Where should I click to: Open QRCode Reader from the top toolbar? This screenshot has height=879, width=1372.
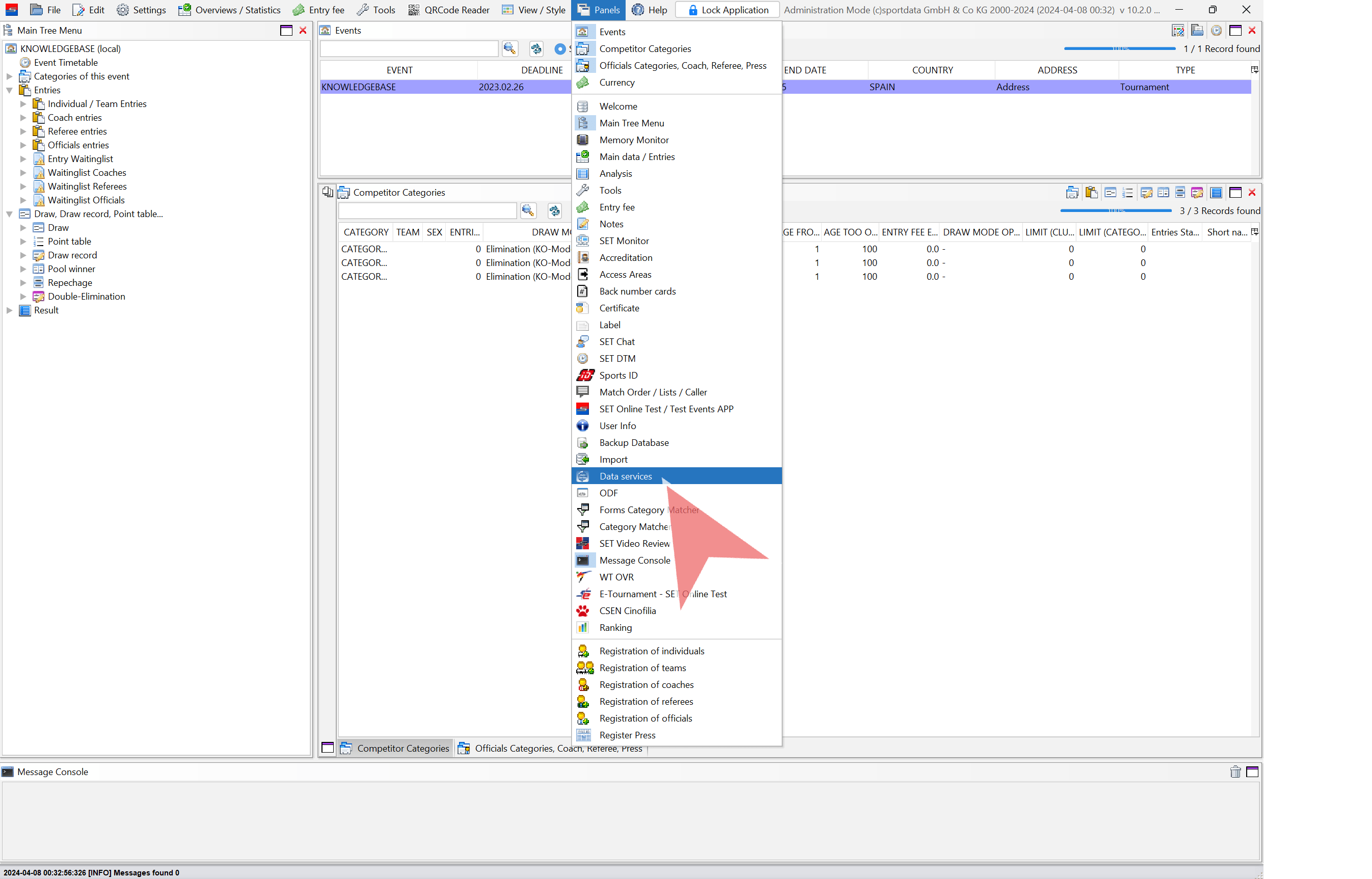pos(448,10)
